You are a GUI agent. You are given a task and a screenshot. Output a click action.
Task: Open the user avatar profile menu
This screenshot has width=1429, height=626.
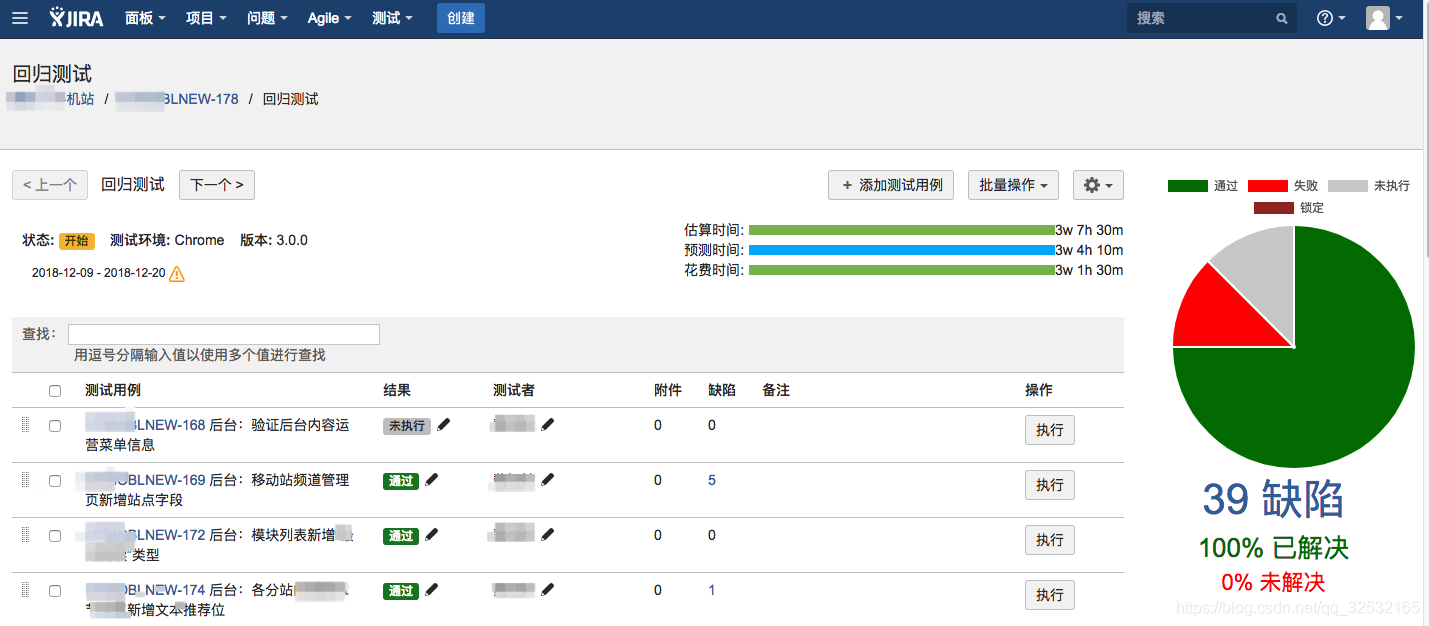point(1384,18)
